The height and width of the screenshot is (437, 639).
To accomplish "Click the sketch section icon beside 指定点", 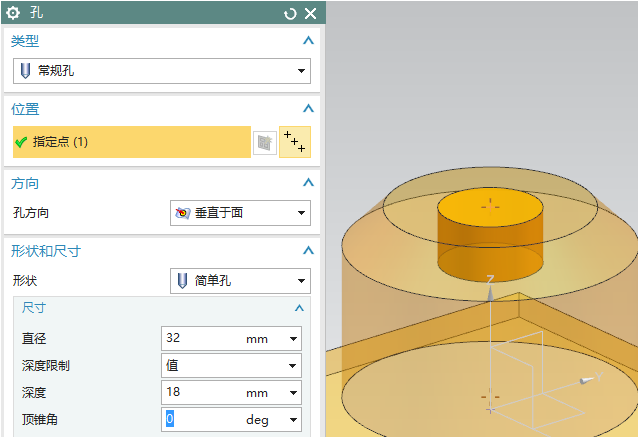I will click(x=264, y=142).
